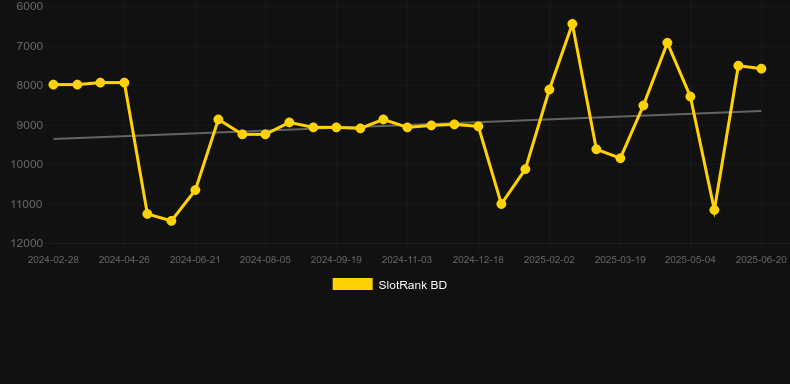
Task: Click the 2024-11-03 x-axis date label
Action: coord(407,260)
